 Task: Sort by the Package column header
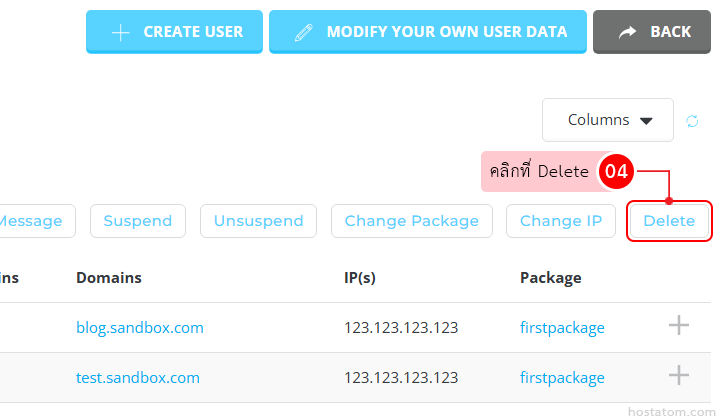pos(550,277)
